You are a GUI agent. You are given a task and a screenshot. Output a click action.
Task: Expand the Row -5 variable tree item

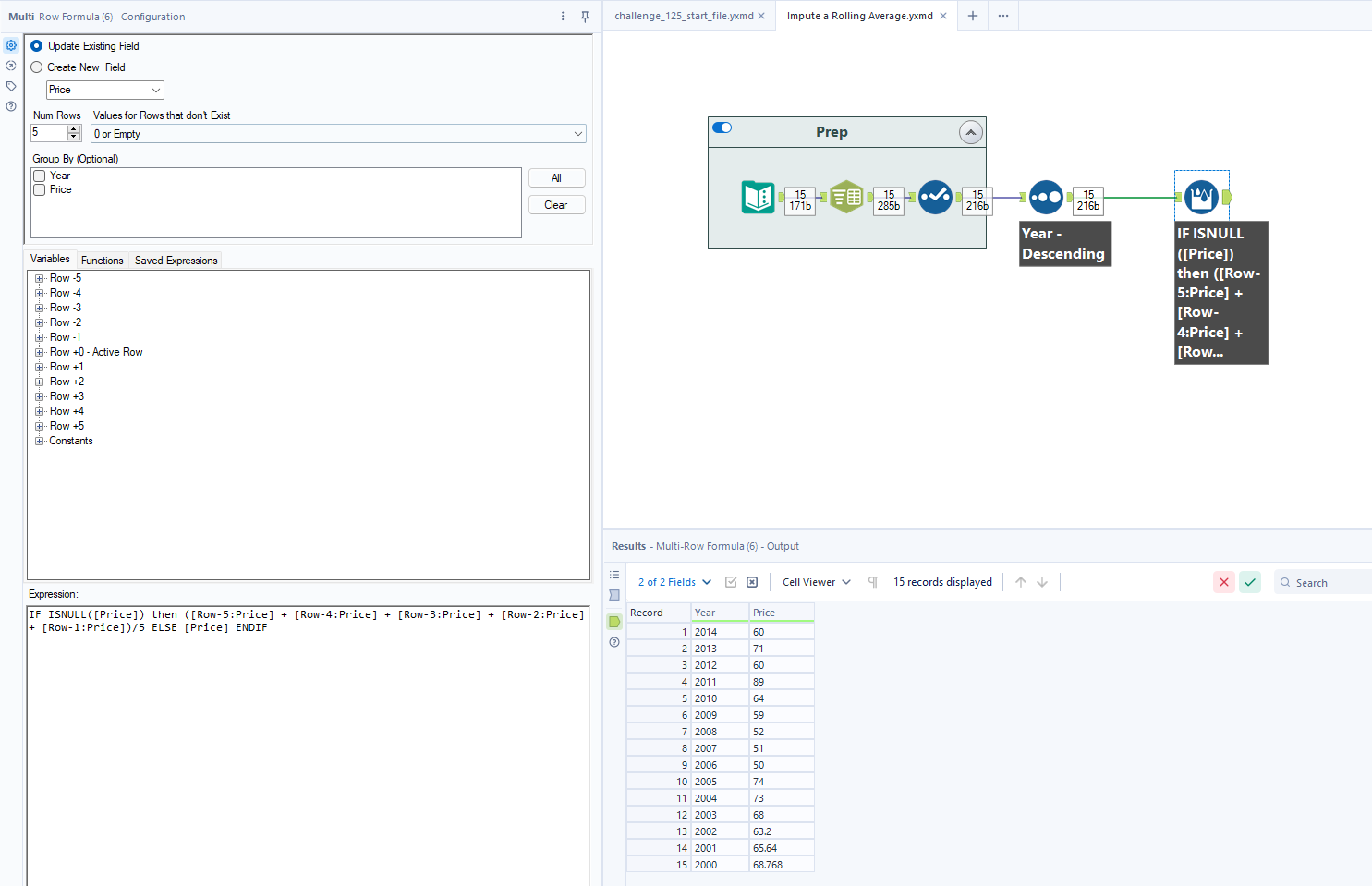pos(37,277)
